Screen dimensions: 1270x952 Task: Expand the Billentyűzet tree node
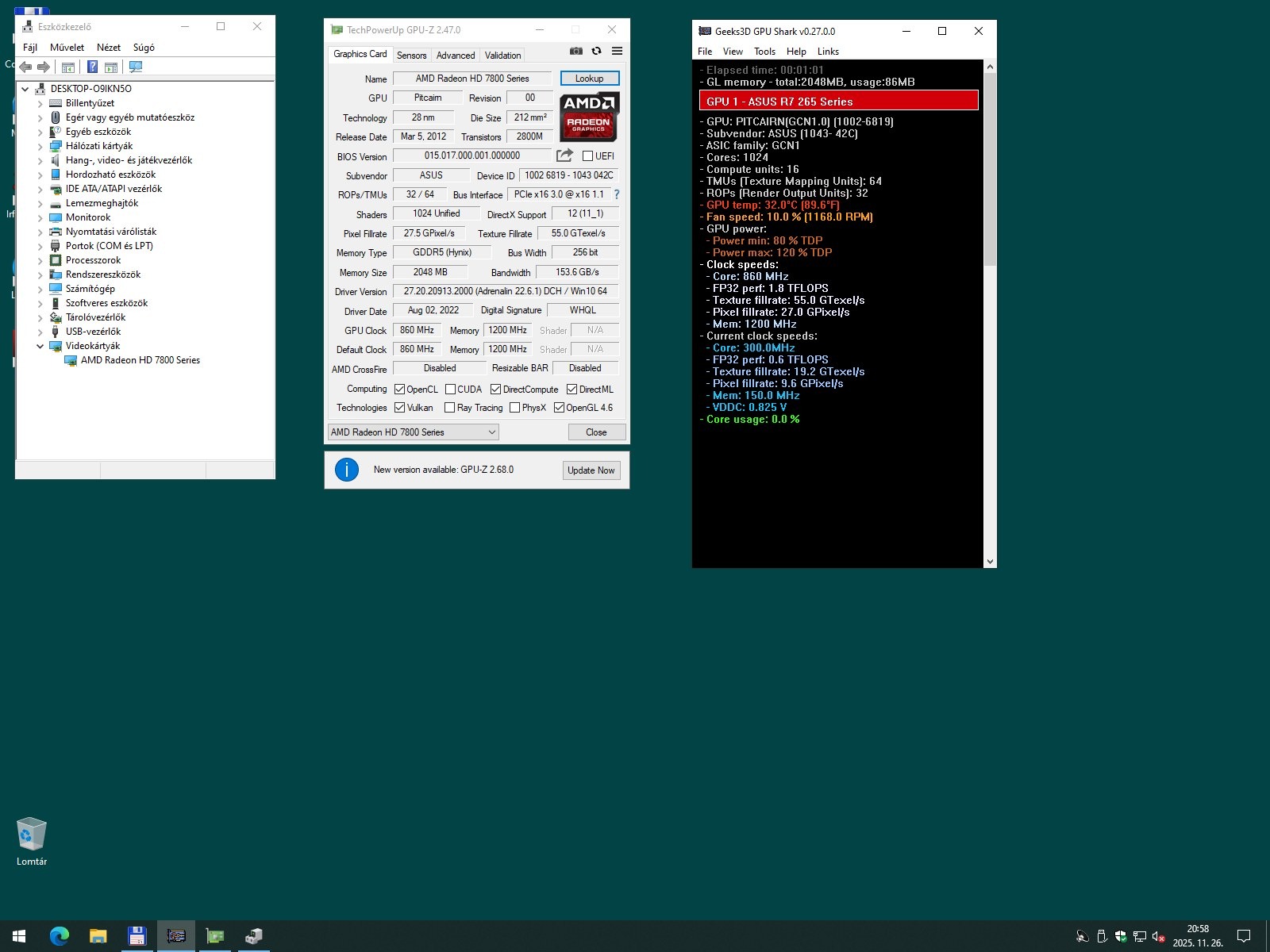pyautogui.click(x=40, y=103)
